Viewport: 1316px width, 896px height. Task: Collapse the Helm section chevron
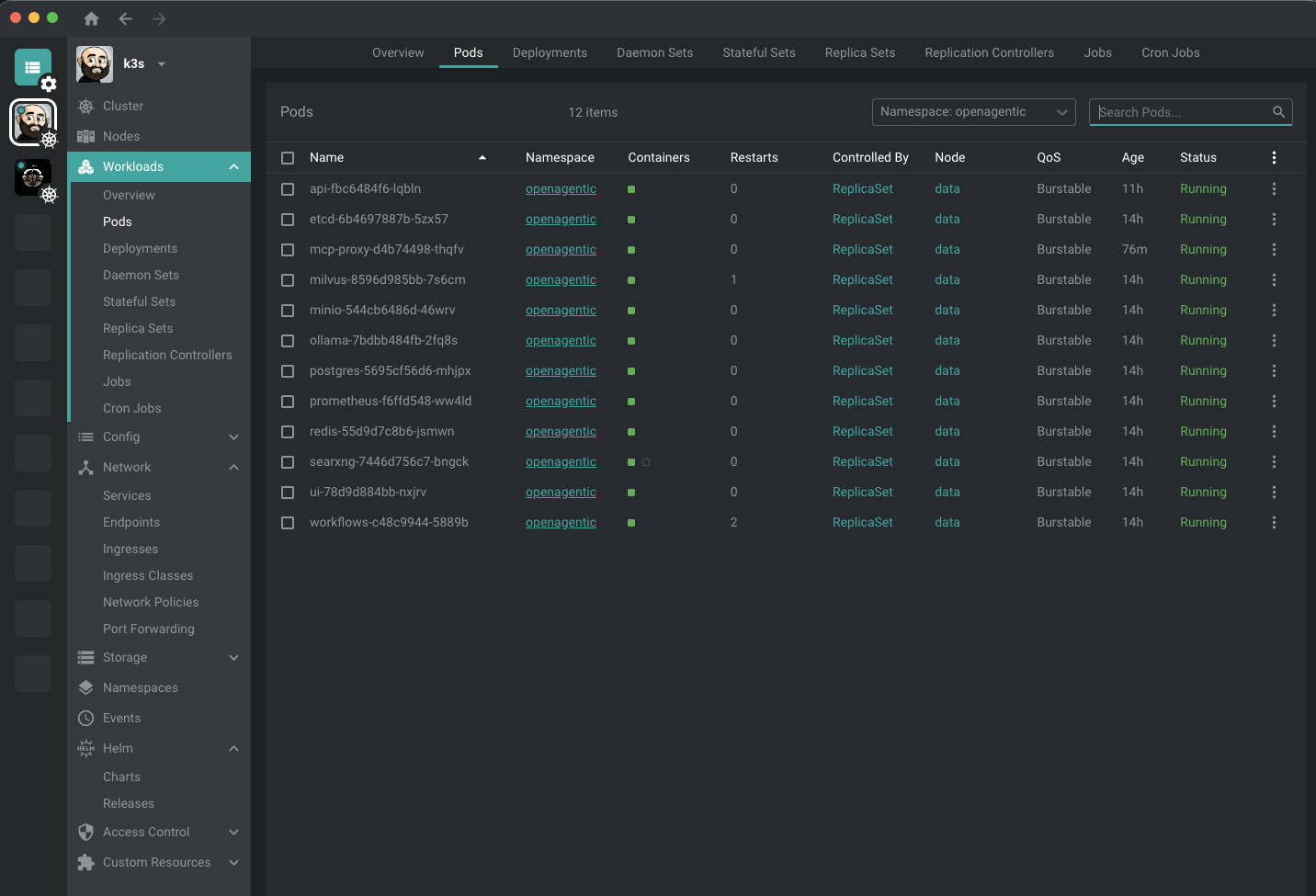click(233, 748)
